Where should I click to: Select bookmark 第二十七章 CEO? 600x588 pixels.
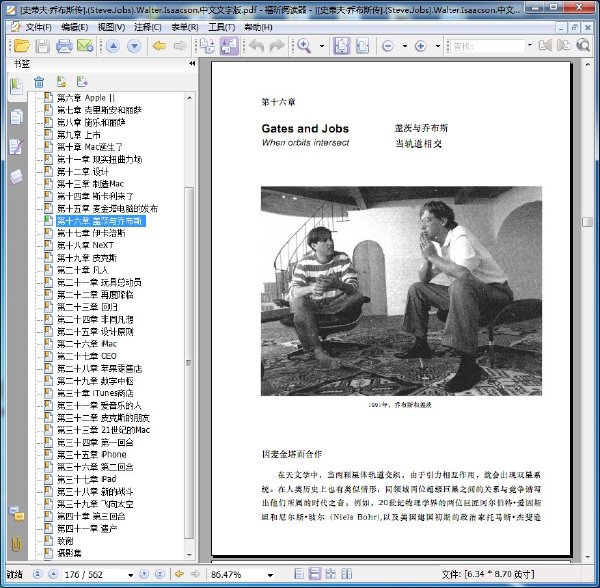tap(87, 356)
